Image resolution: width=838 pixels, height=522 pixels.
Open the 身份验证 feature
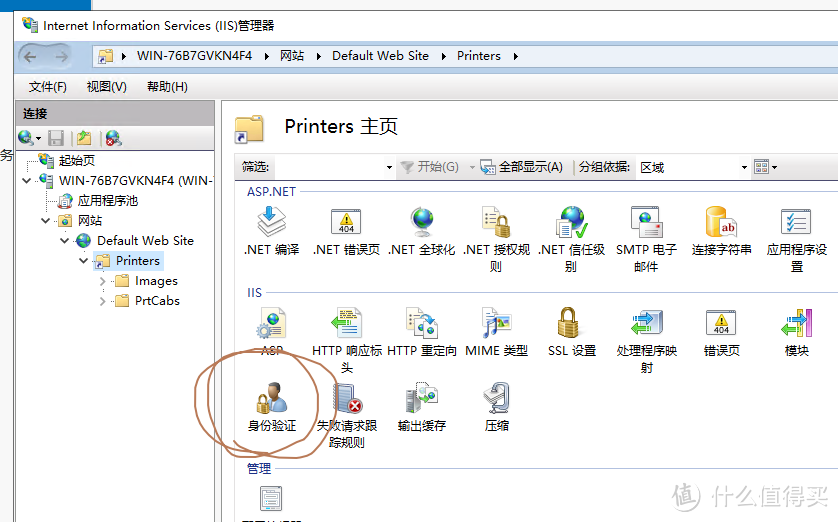(x=271, y=407)
